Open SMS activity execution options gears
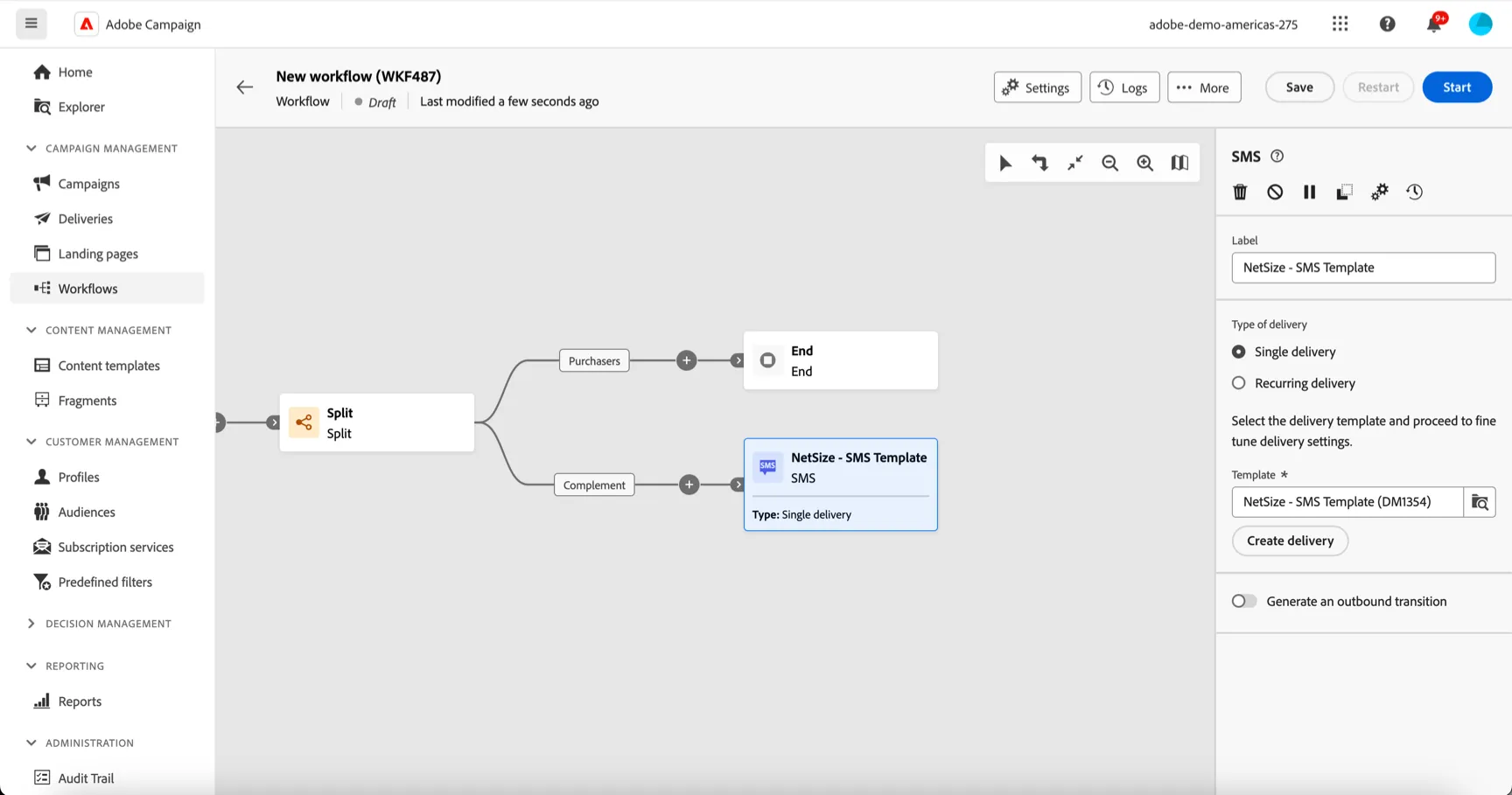1512x795 pixels. tap(1380, 192)
